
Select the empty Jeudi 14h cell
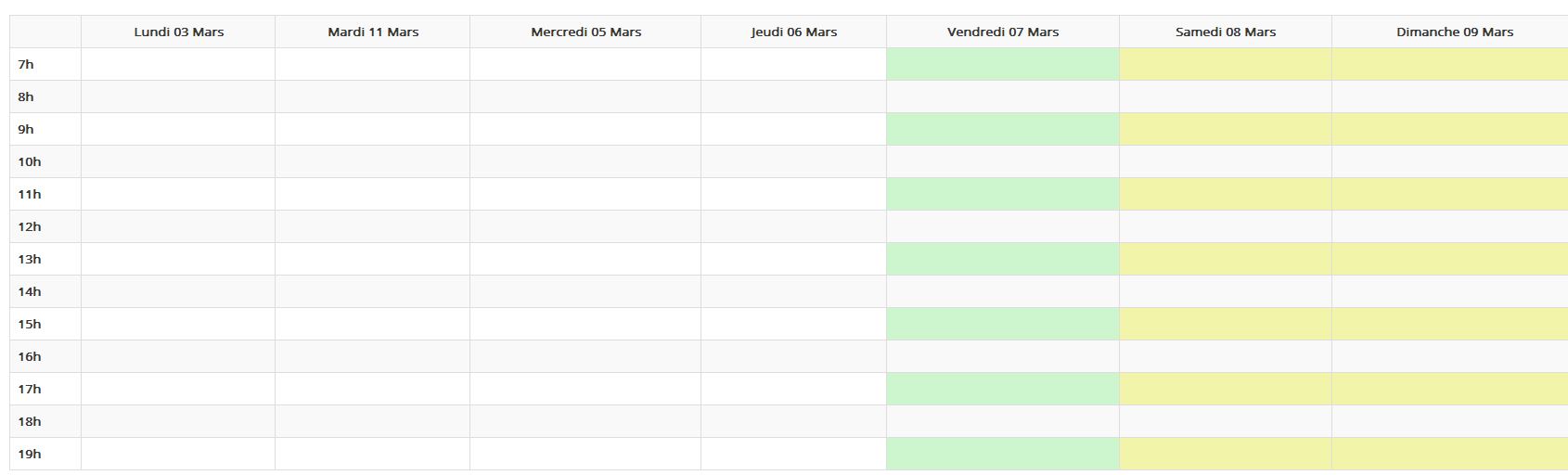click(x=794, y=291)
